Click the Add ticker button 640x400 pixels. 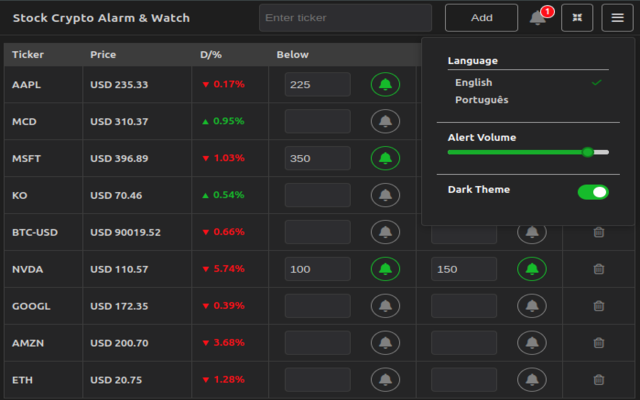(x=481, y=18)
